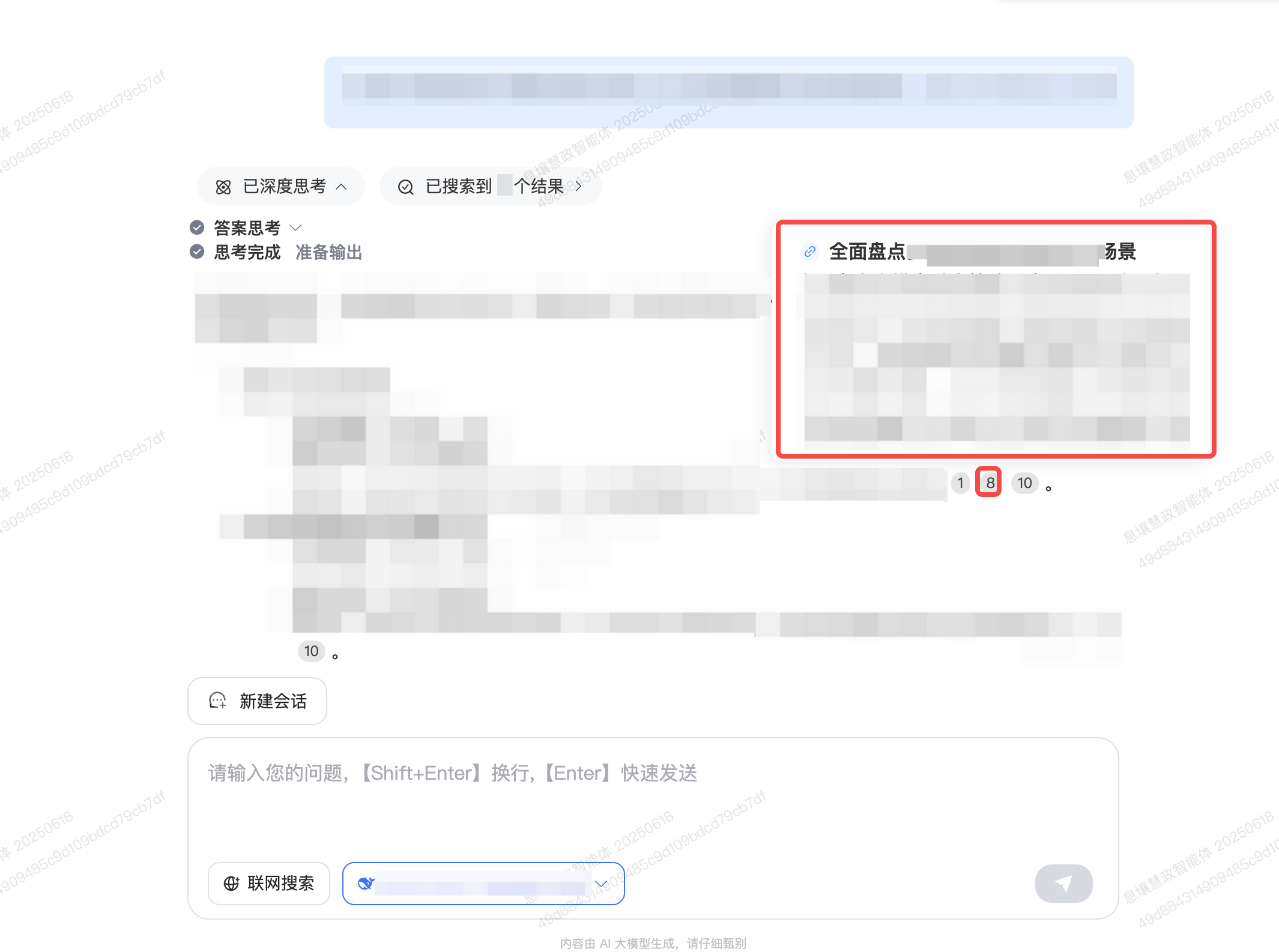
Task: Select citation badge 10 beside badge 8
Action: 1024,483
